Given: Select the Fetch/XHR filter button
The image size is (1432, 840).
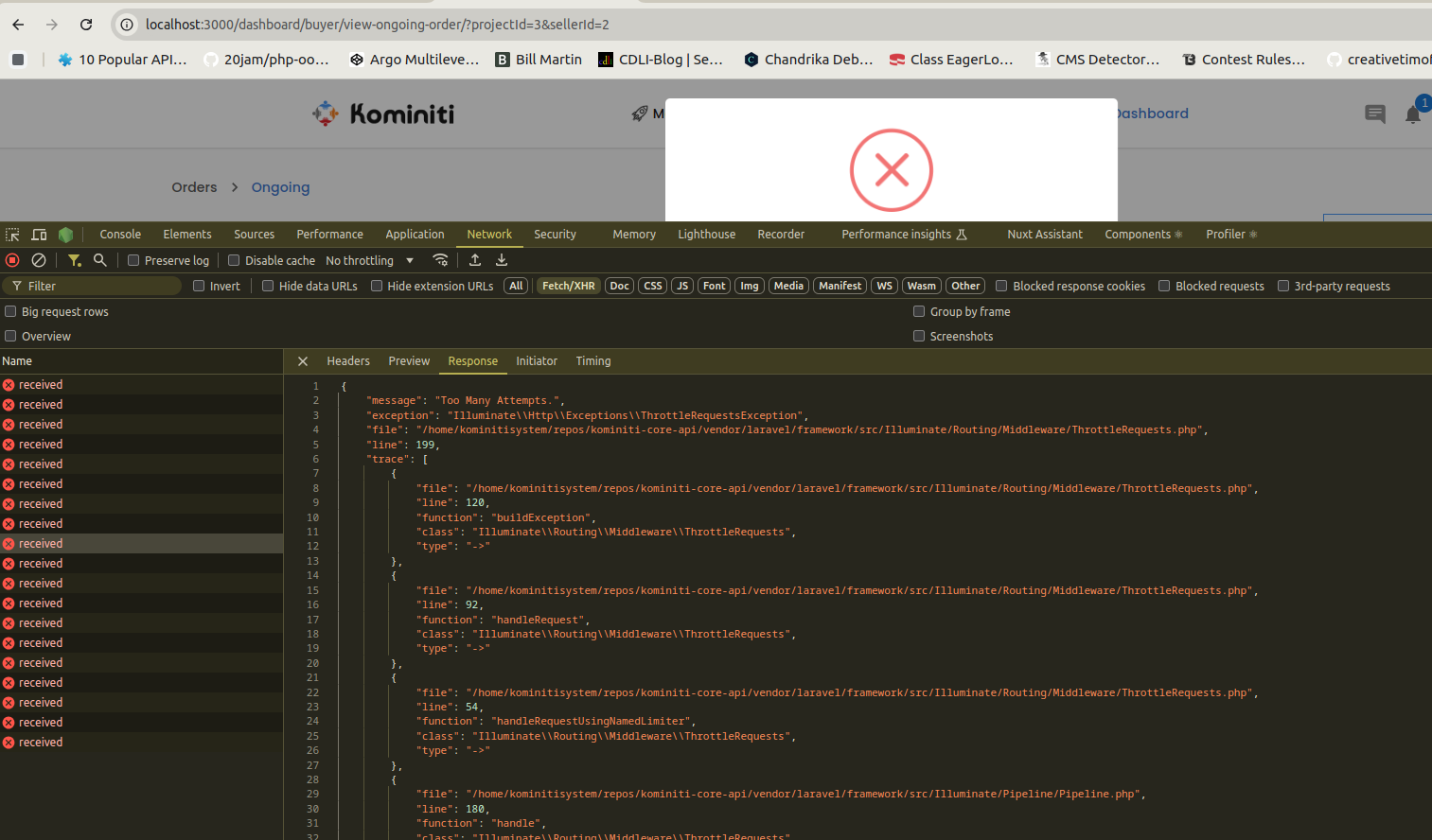Looking at the screenshot, I should [568, 286].
